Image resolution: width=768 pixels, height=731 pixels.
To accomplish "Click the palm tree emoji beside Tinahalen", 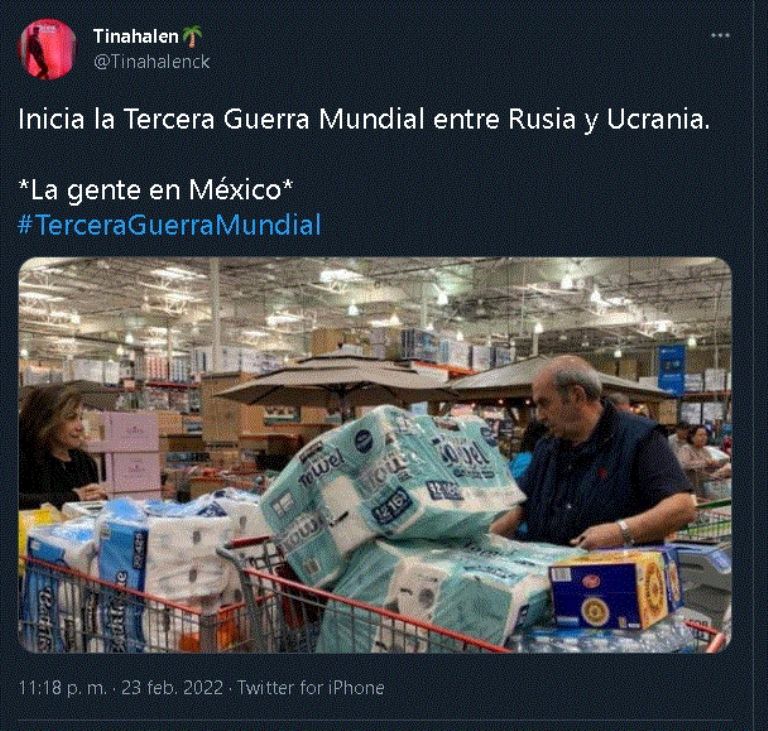I will click(x=192, y=36).
